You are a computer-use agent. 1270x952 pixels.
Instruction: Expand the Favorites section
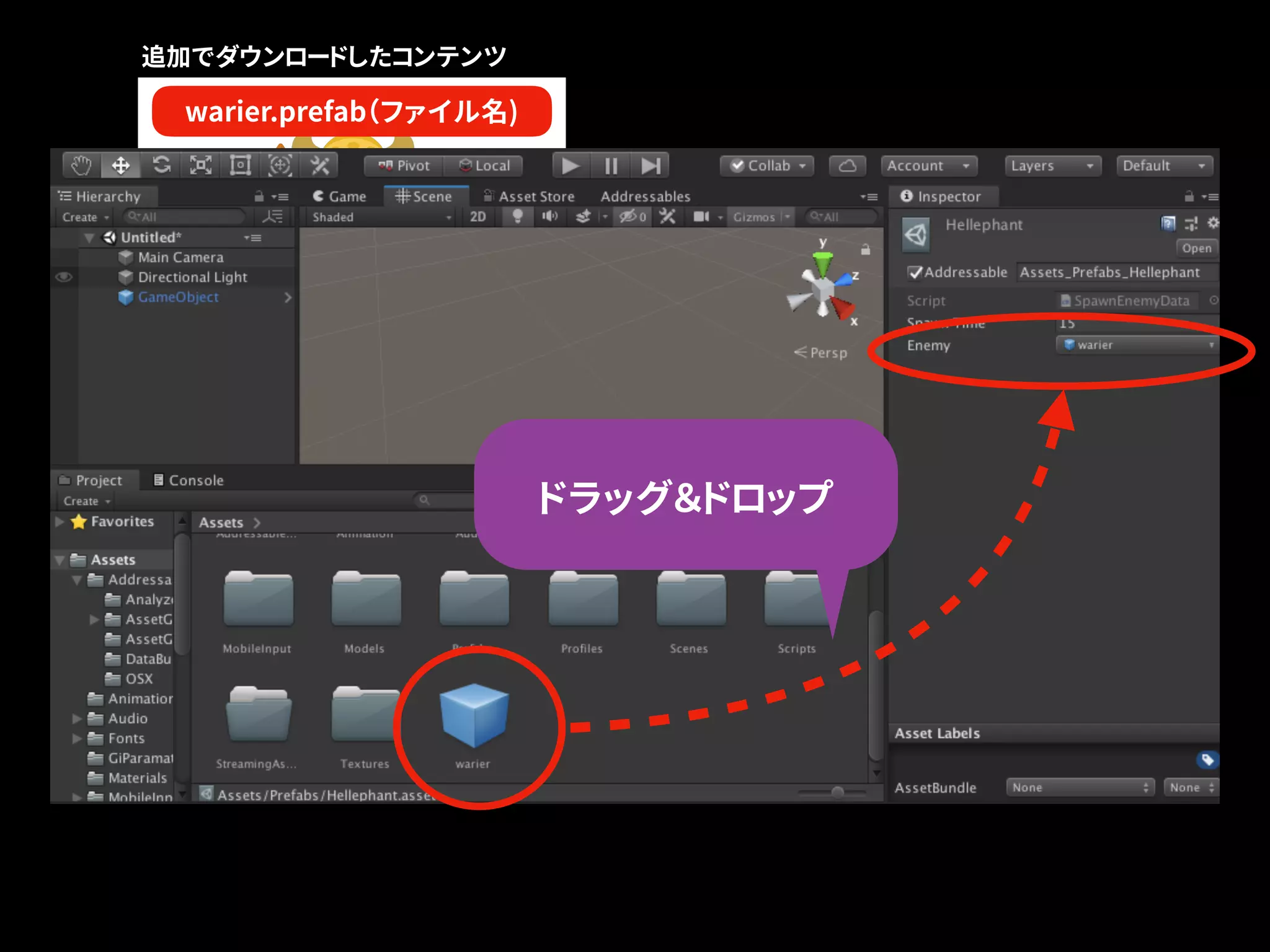(x=60, y=522)
